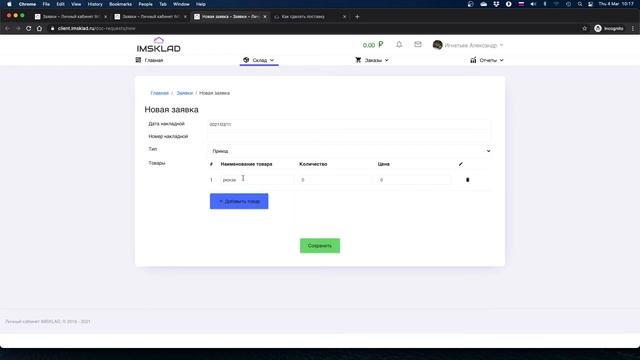The image size is (640, 360).
Task: Click the browser reload button
Action: (x=29, y=28)
